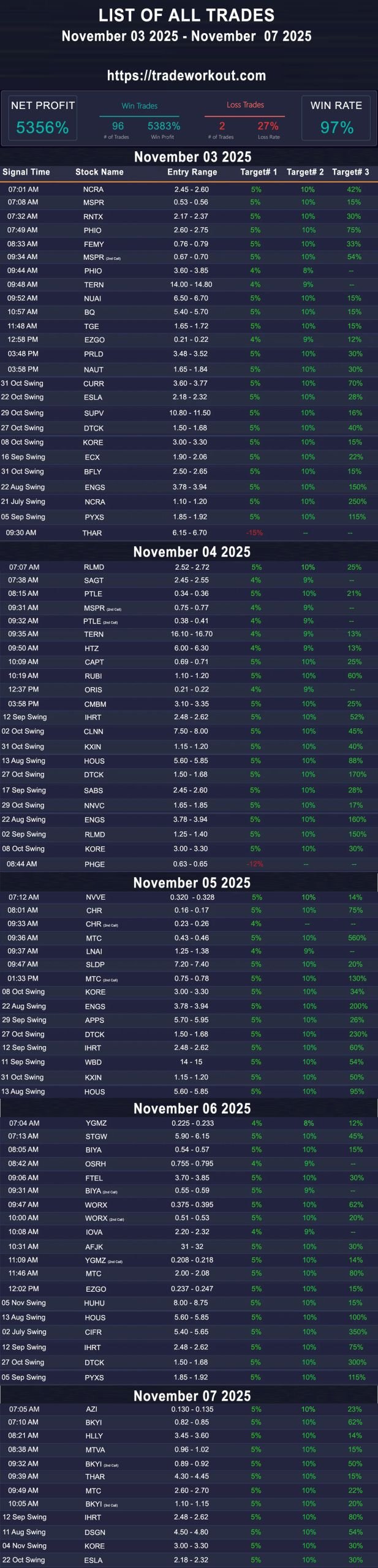The height and width of the screenshot is (1568, 378).
Task: Click the November 06 2025 section heading
Action: [192, 1109]
